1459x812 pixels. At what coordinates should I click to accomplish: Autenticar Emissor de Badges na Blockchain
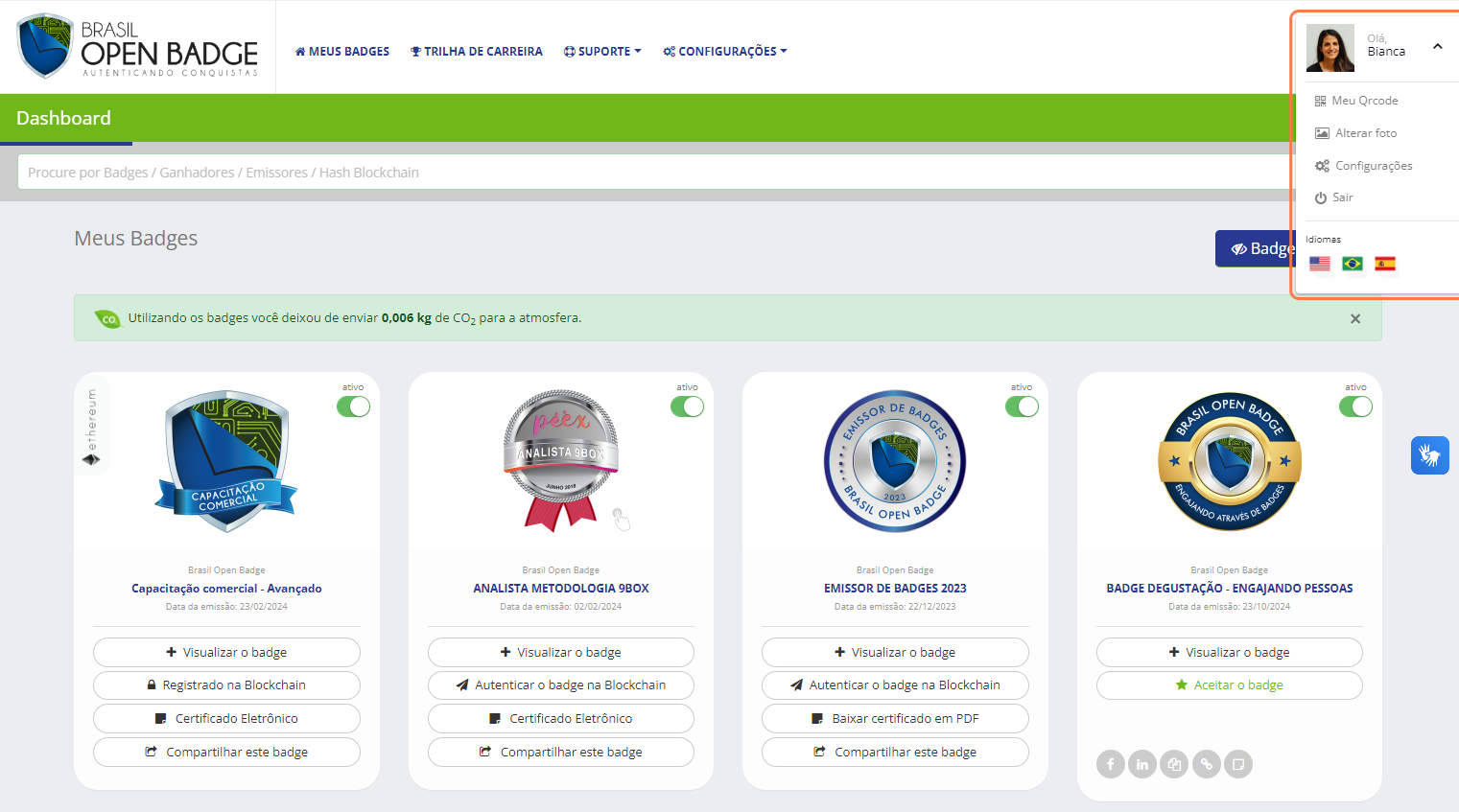coord(895,685)
